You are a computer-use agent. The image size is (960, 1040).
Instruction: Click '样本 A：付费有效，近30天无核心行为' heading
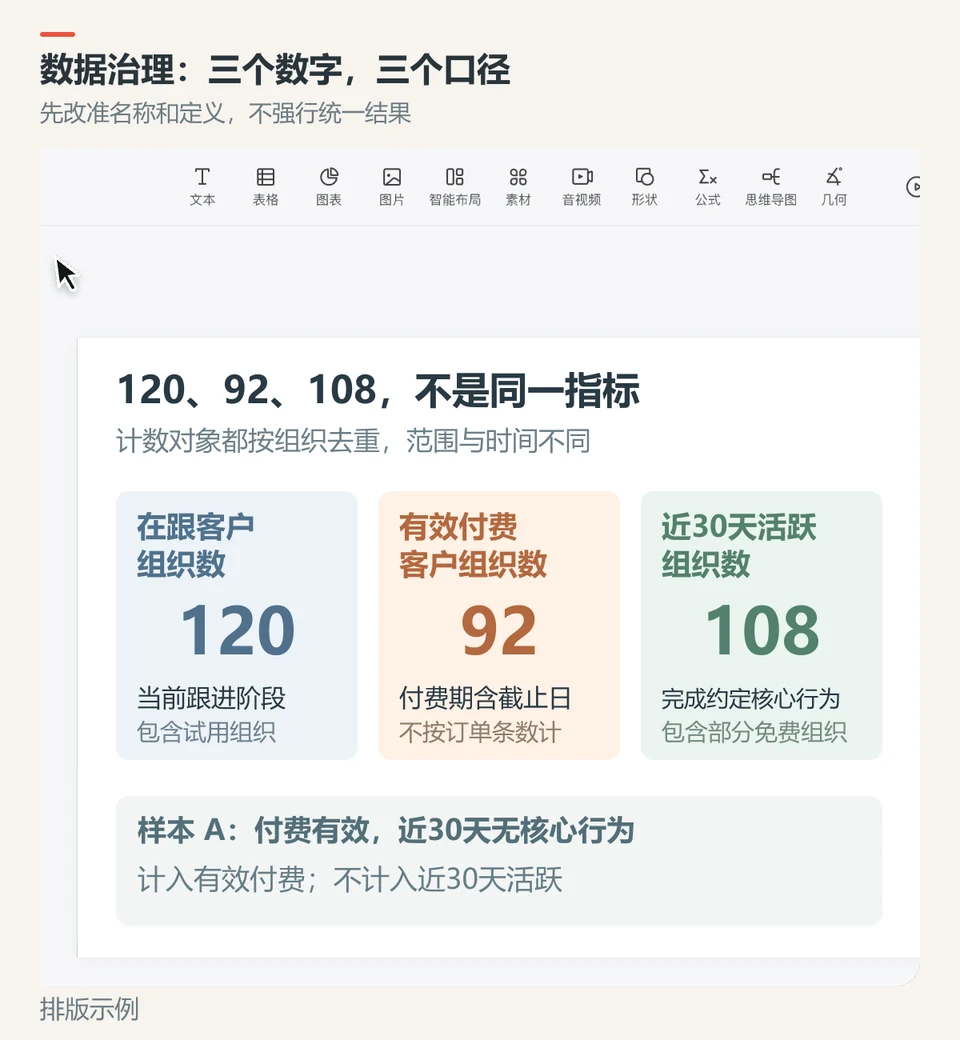(385, 830)
